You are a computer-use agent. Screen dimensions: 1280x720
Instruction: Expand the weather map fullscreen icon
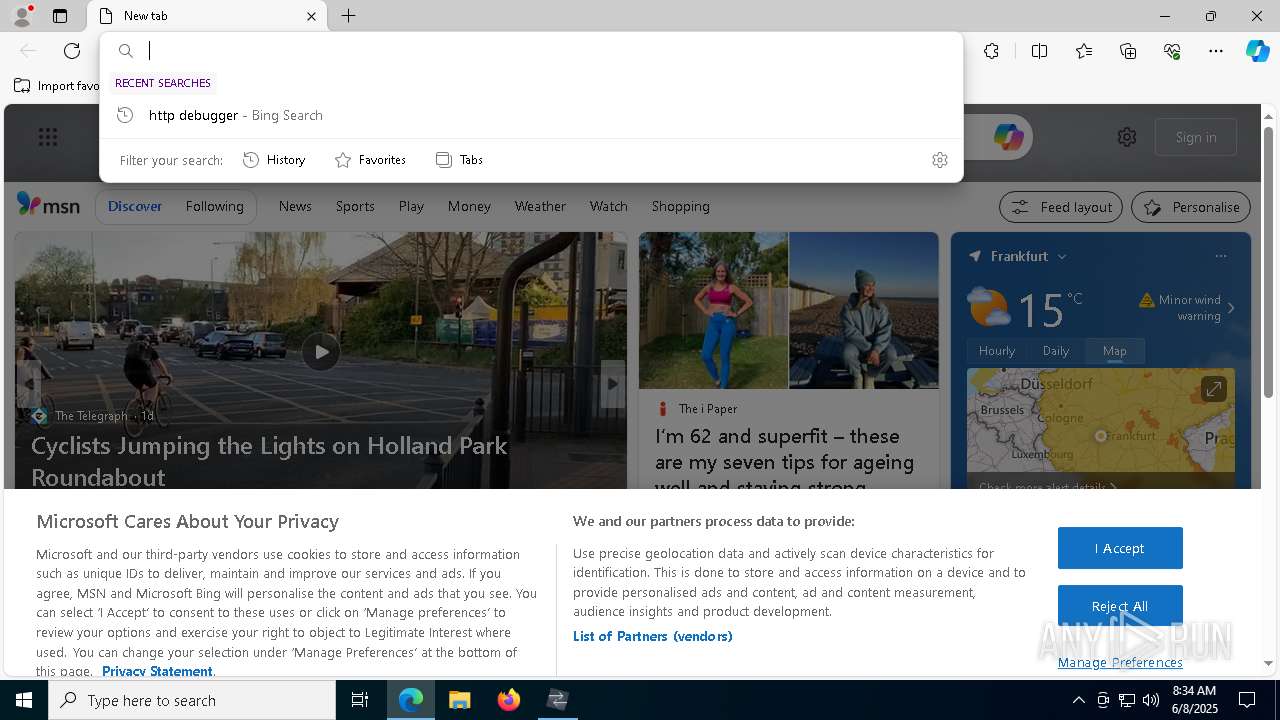[1213, 388]
